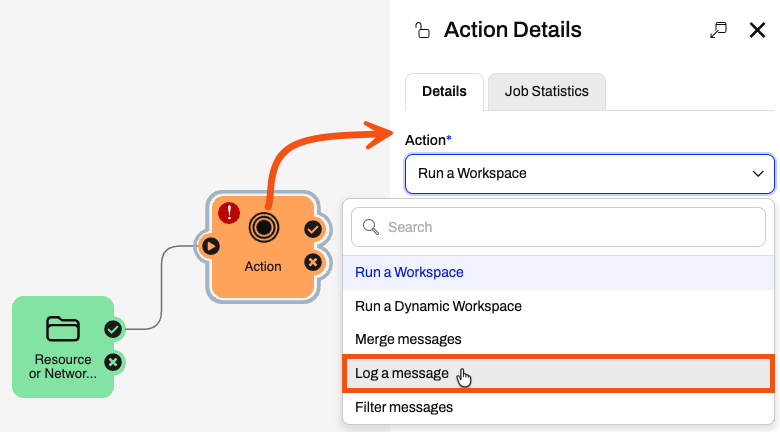The height and width of the screenshot is (432, 780).
Task: Click the Search field in the dropdown list
Action: (x=558, y=227)
